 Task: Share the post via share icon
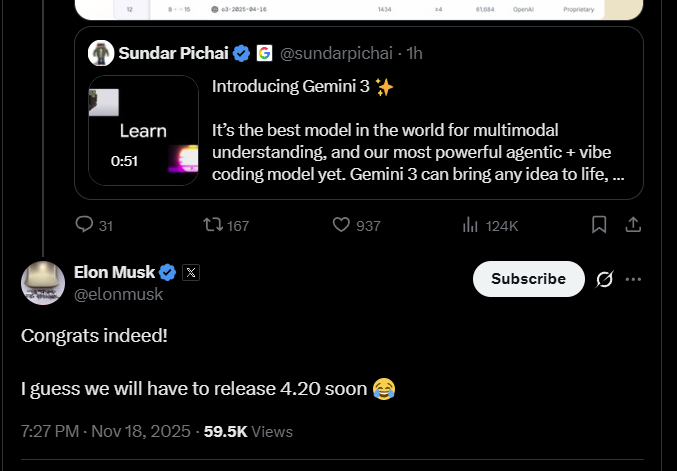[x=633, y=225]
